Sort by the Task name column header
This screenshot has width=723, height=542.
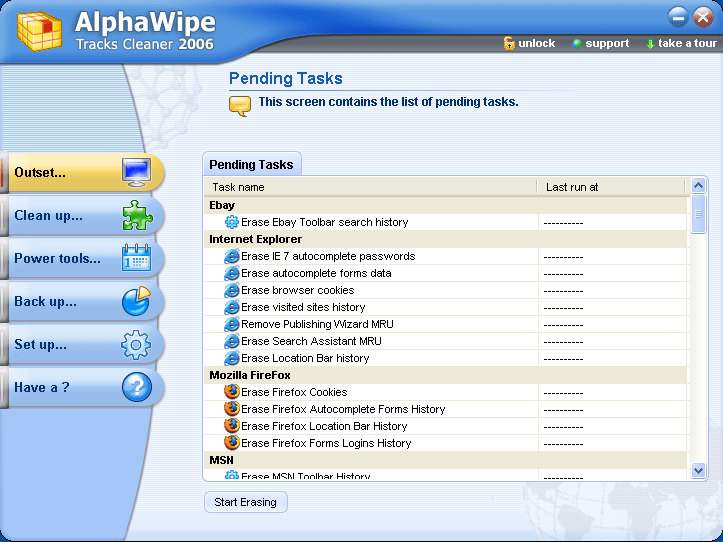coord(370,187)
